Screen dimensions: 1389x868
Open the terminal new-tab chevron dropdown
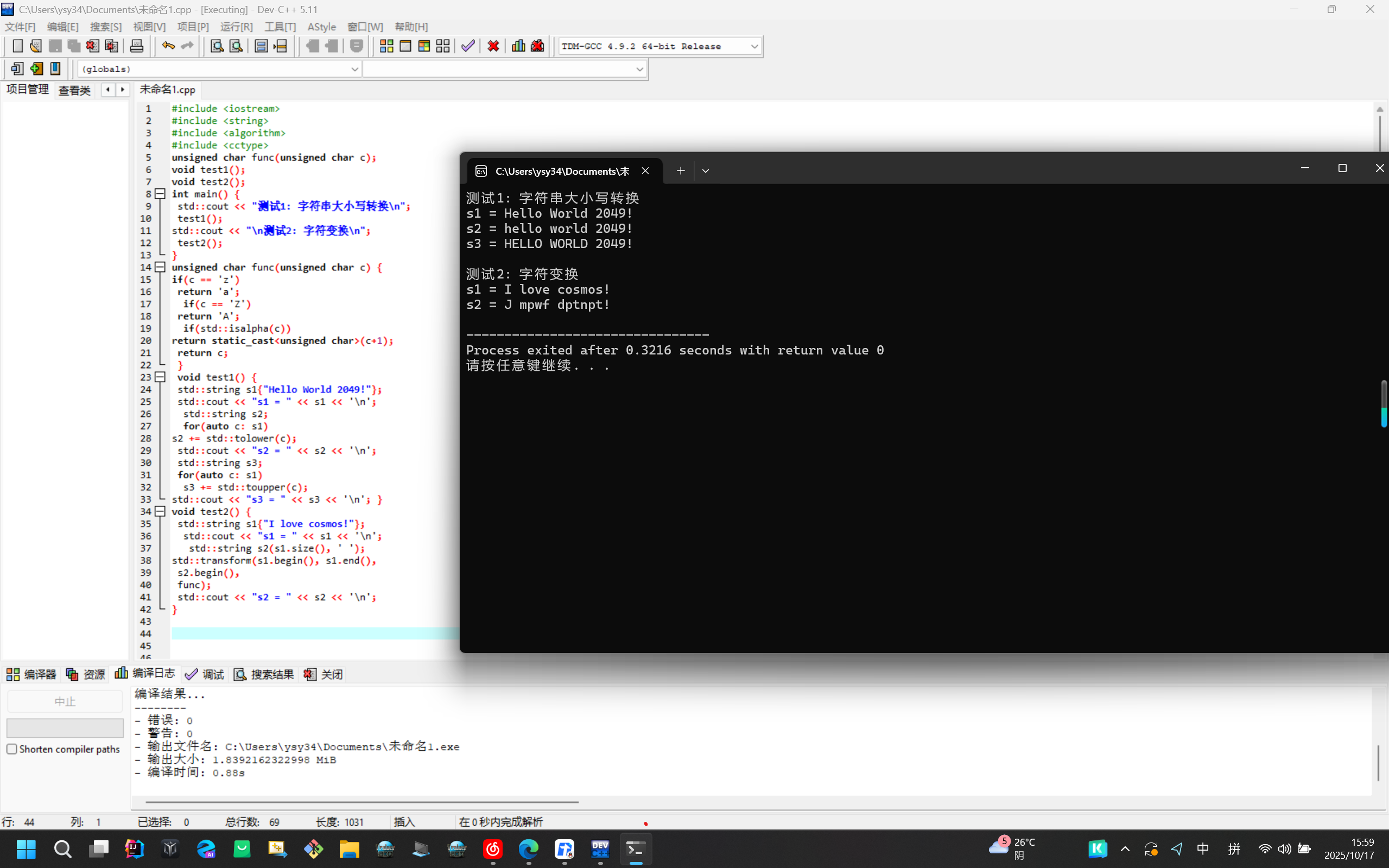click(706, 170)
